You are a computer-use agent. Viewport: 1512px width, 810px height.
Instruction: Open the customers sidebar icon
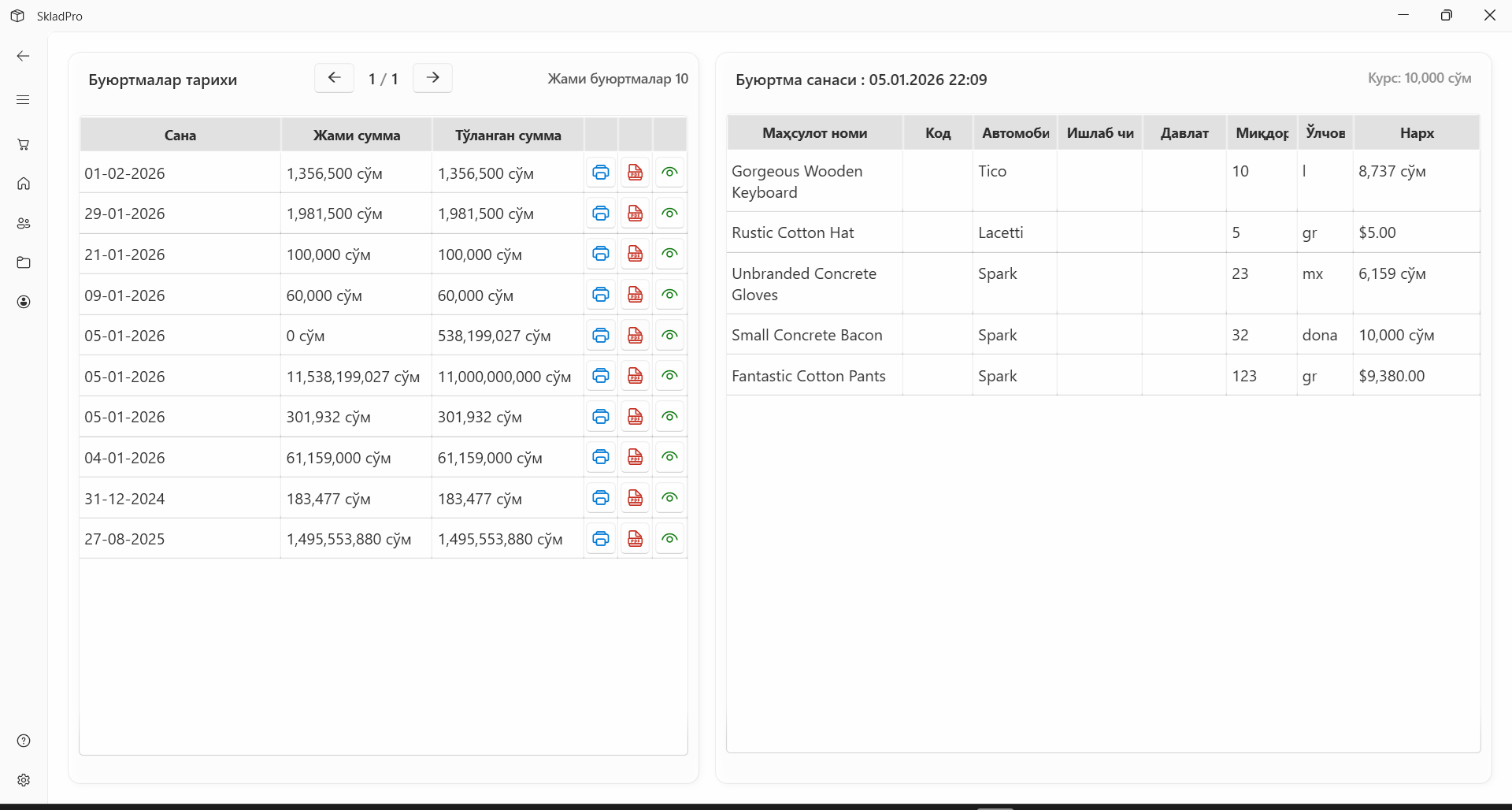pyautogui.click(x=24, y=223)
